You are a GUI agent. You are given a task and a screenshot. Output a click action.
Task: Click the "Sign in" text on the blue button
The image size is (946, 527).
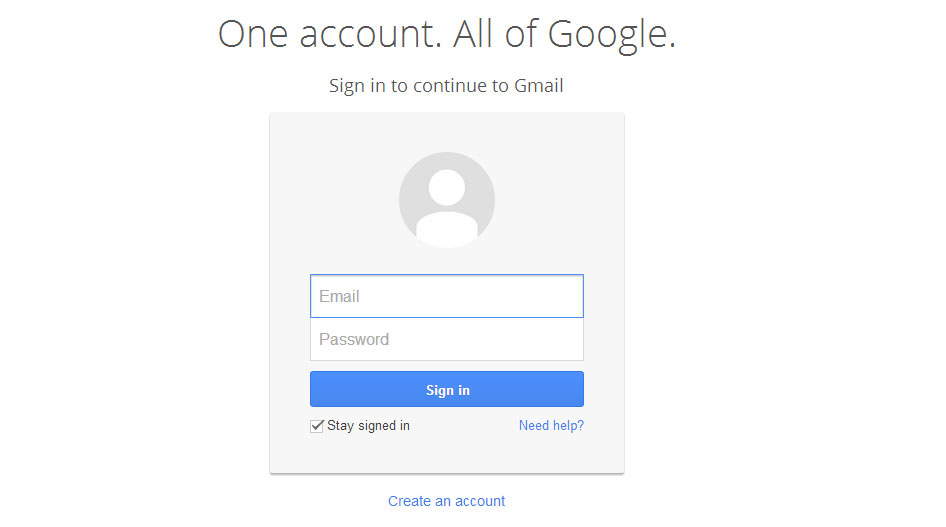click(x=447, y=390)
